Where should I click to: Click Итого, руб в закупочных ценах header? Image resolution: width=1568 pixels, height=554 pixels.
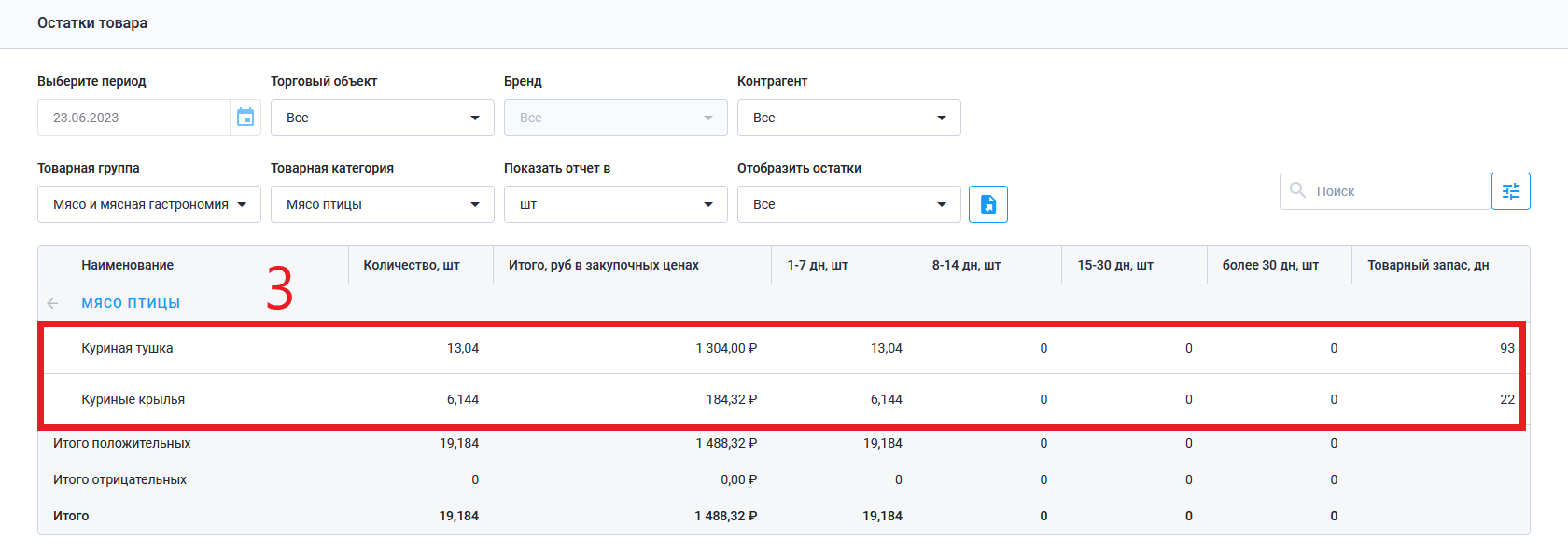click(x=603, y=265)
